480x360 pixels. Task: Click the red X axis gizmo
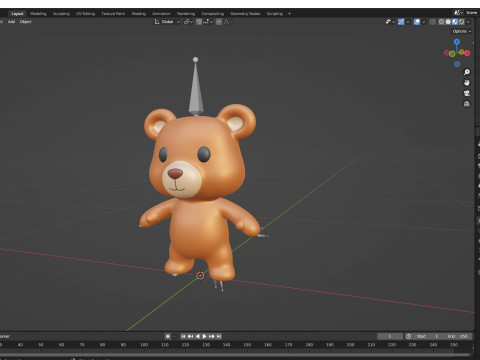[x=467, y=53]
